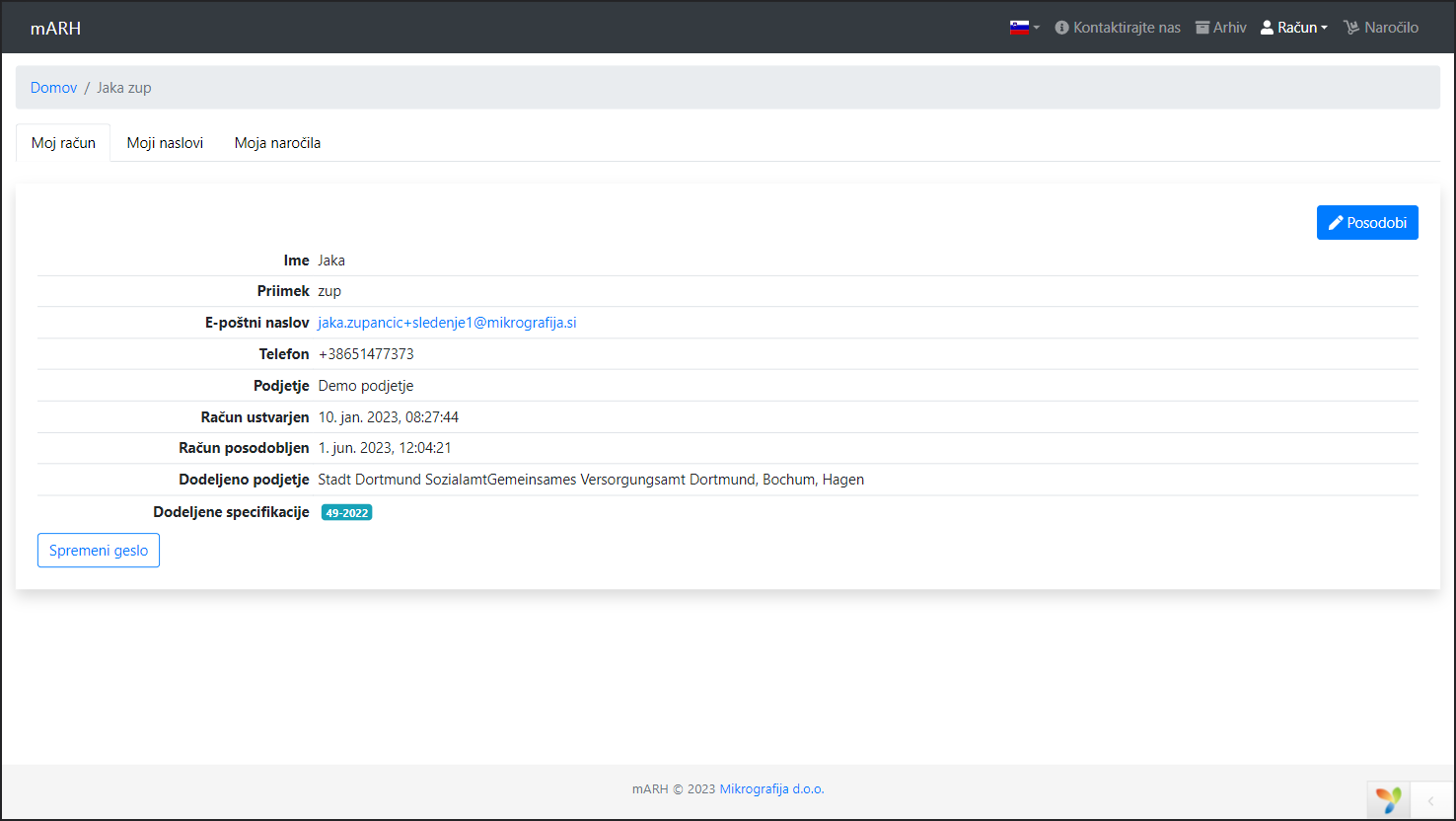Follow the Mikrografija d.o.o. footer link
The height and width of the screenshot is (821, 1456).
(x=771, y=788)
